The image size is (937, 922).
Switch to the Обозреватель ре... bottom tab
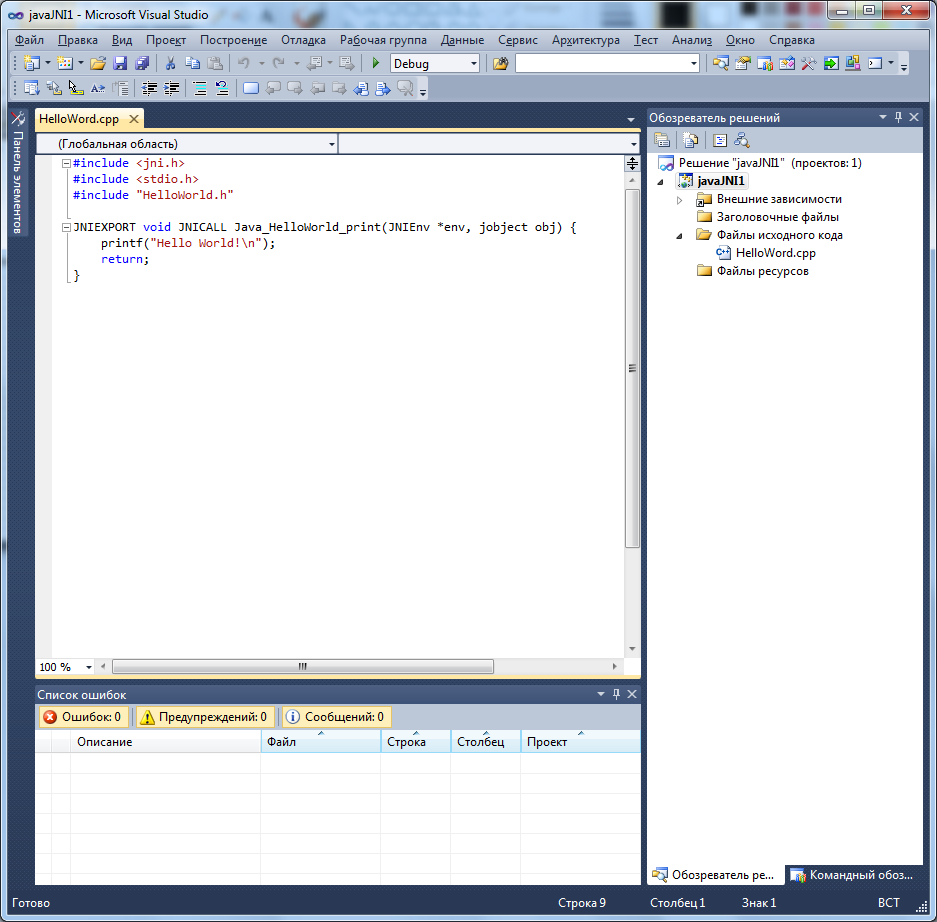(x=715, y=875)
